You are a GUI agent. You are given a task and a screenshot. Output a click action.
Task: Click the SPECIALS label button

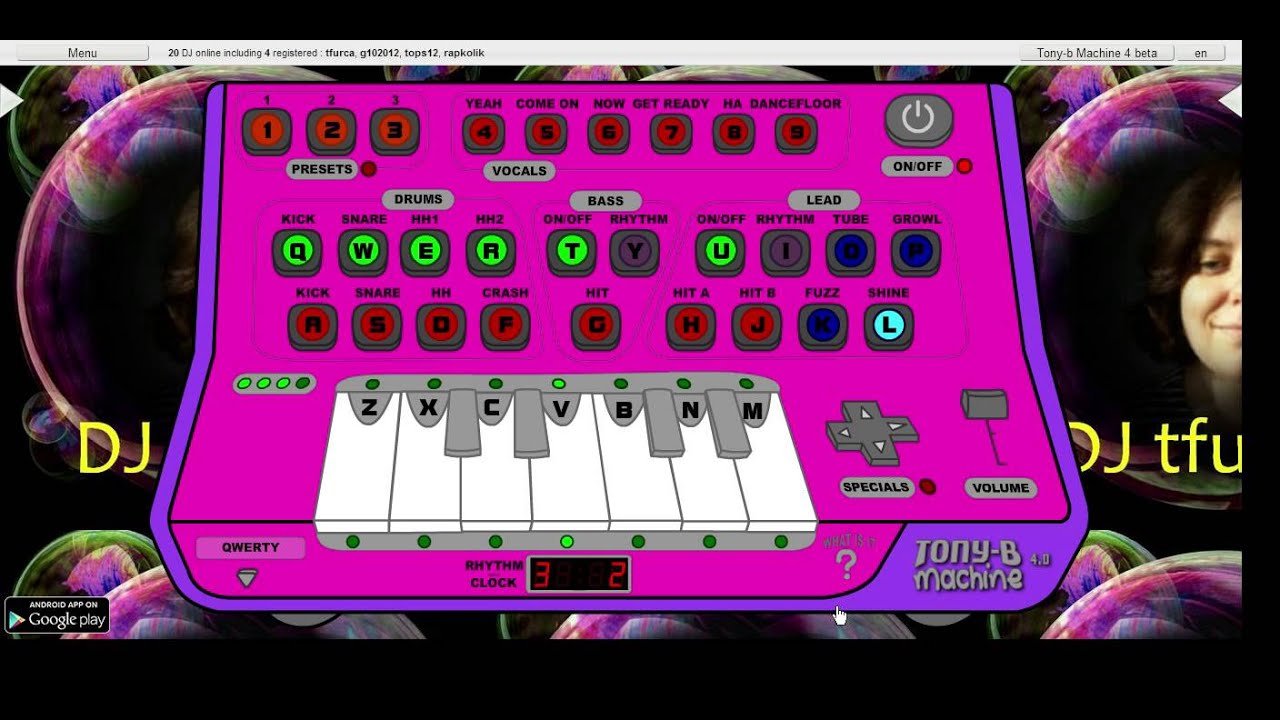click(x=876, y=487)
